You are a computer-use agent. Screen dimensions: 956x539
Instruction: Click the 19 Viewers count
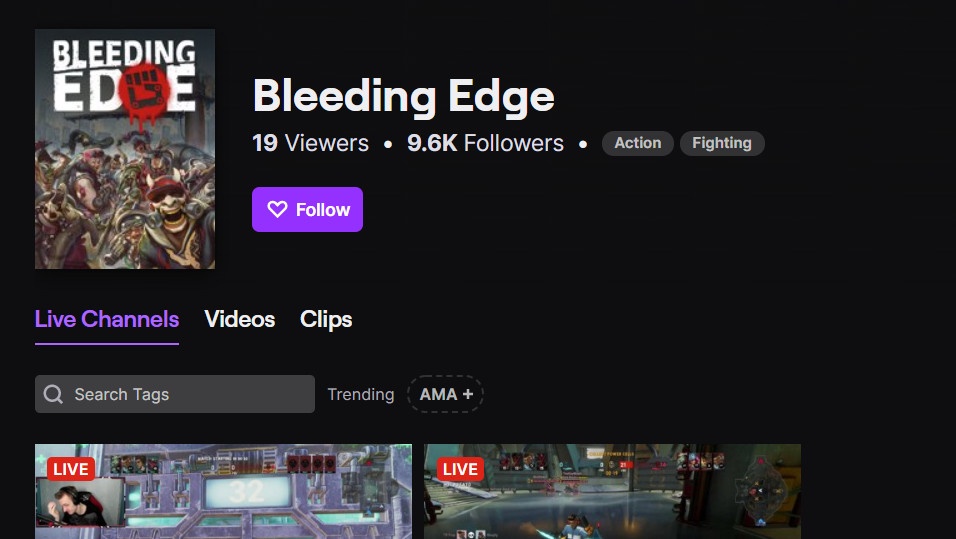pos(310,143)
